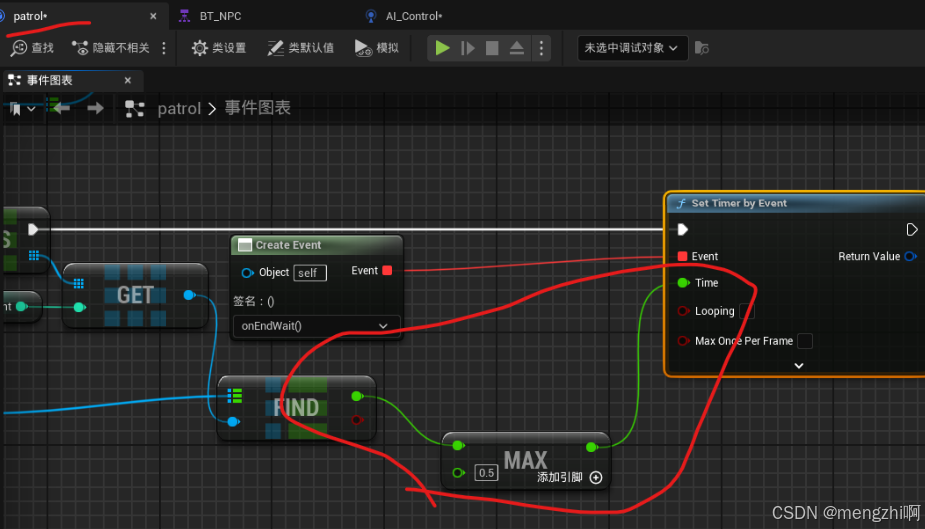Navigate forward in graph history

pos(95,108)
